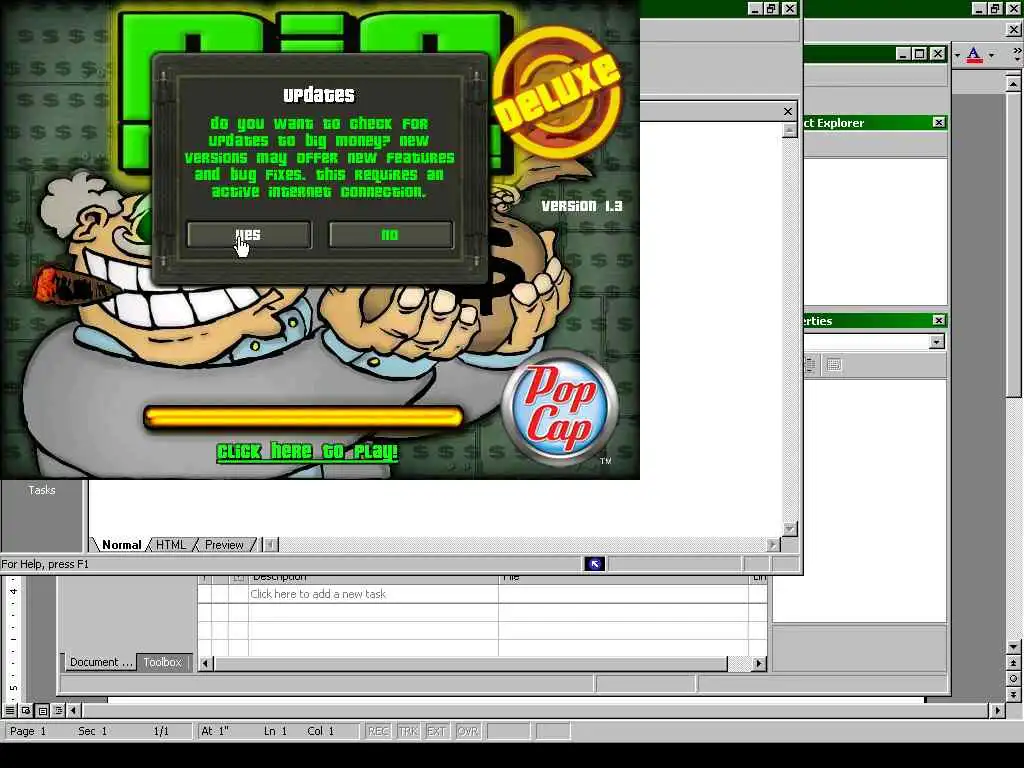This screenshot has height=768, width=1024.
Task: Switch to the Preview tab in FrontPage
Action: (x=224, y=545)
